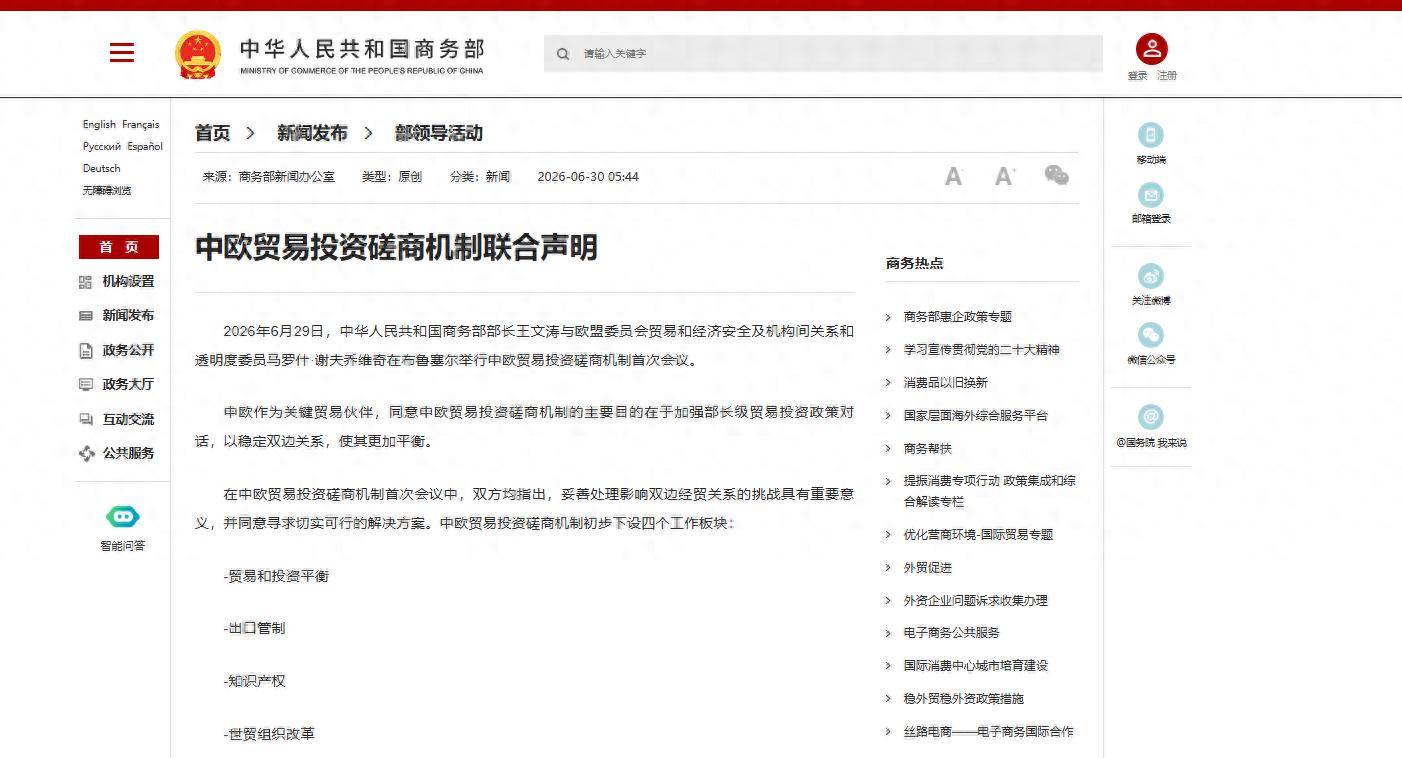The image size is (1402, 758).
Task: Select the red 首页 sidebar tab
Action: (x=119, y=247)
